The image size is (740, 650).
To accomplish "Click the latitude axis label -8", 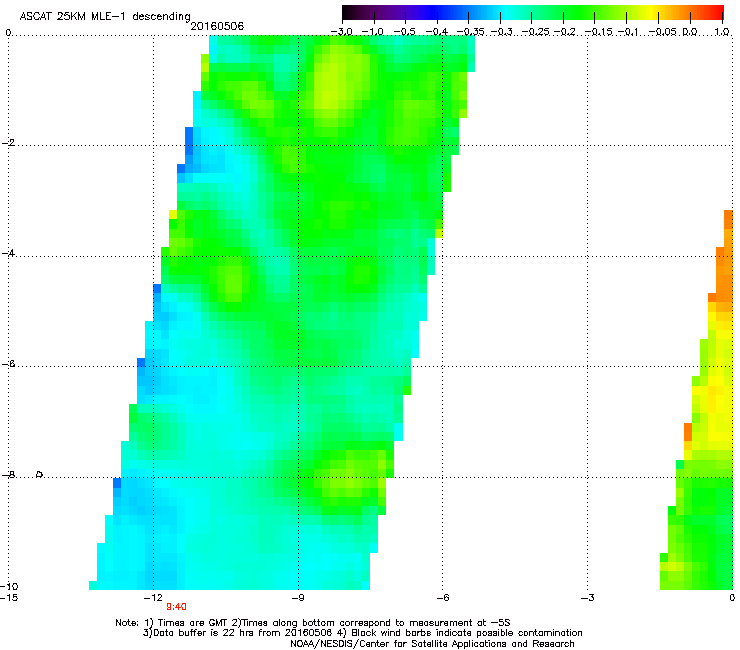I will point(8,474).
